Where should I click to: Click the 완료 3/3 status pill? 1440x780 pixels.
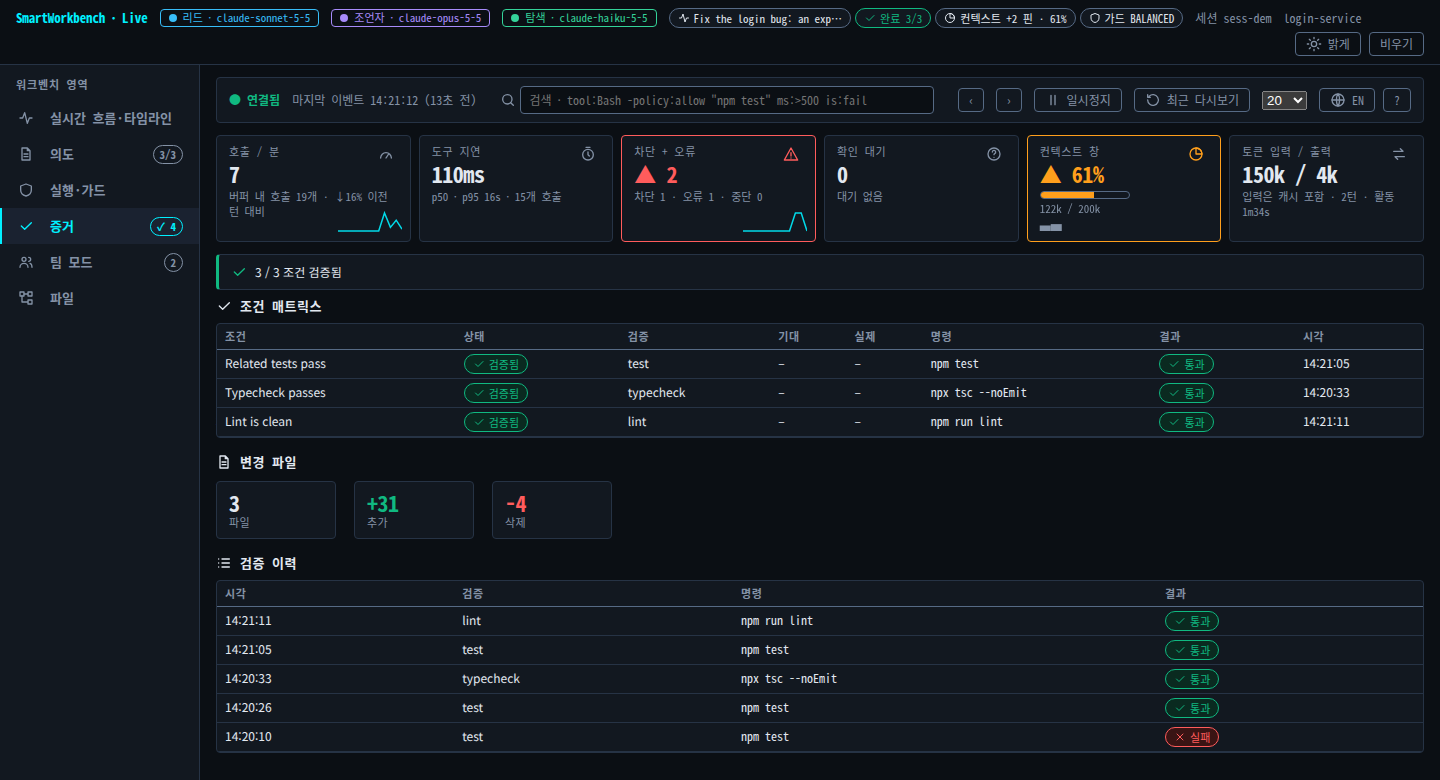[893, 18]
